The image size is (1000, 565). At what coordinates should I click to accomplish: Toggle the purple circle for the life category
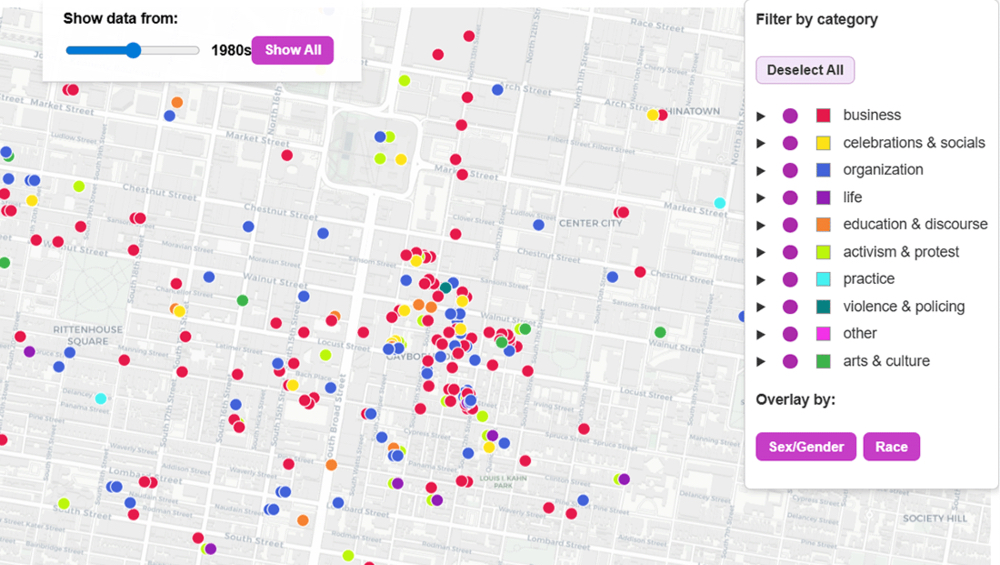tap(790, 198)
